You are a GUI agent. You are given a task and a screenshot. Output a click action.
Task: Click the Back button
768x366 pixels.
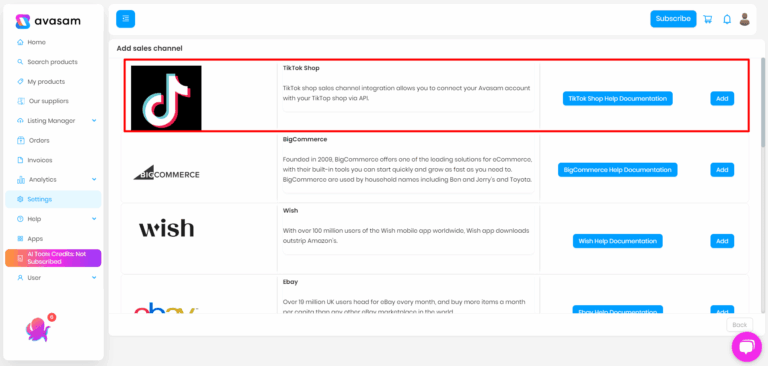pos(739,325)
